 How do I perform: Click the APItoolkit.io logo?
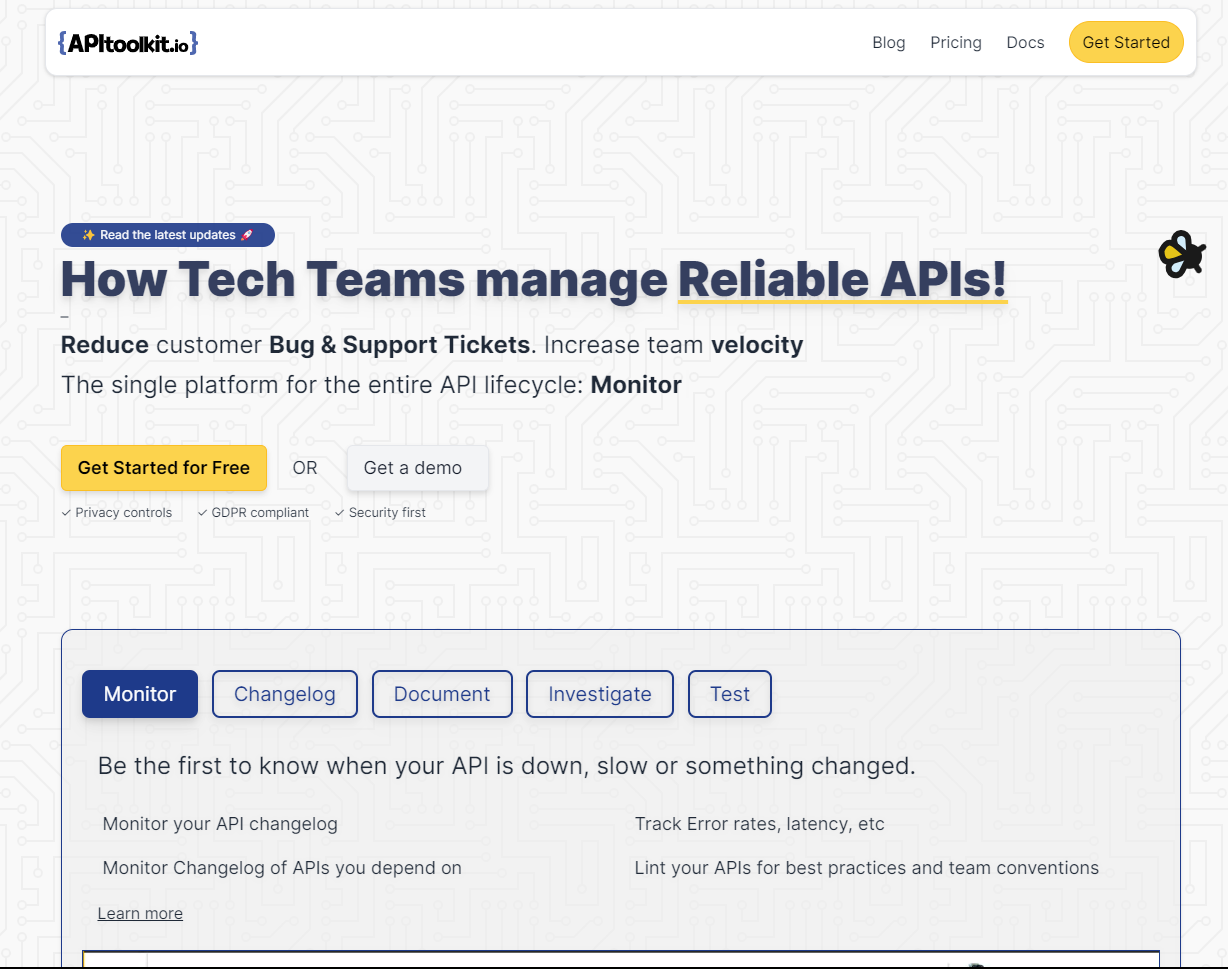point(127,42)
